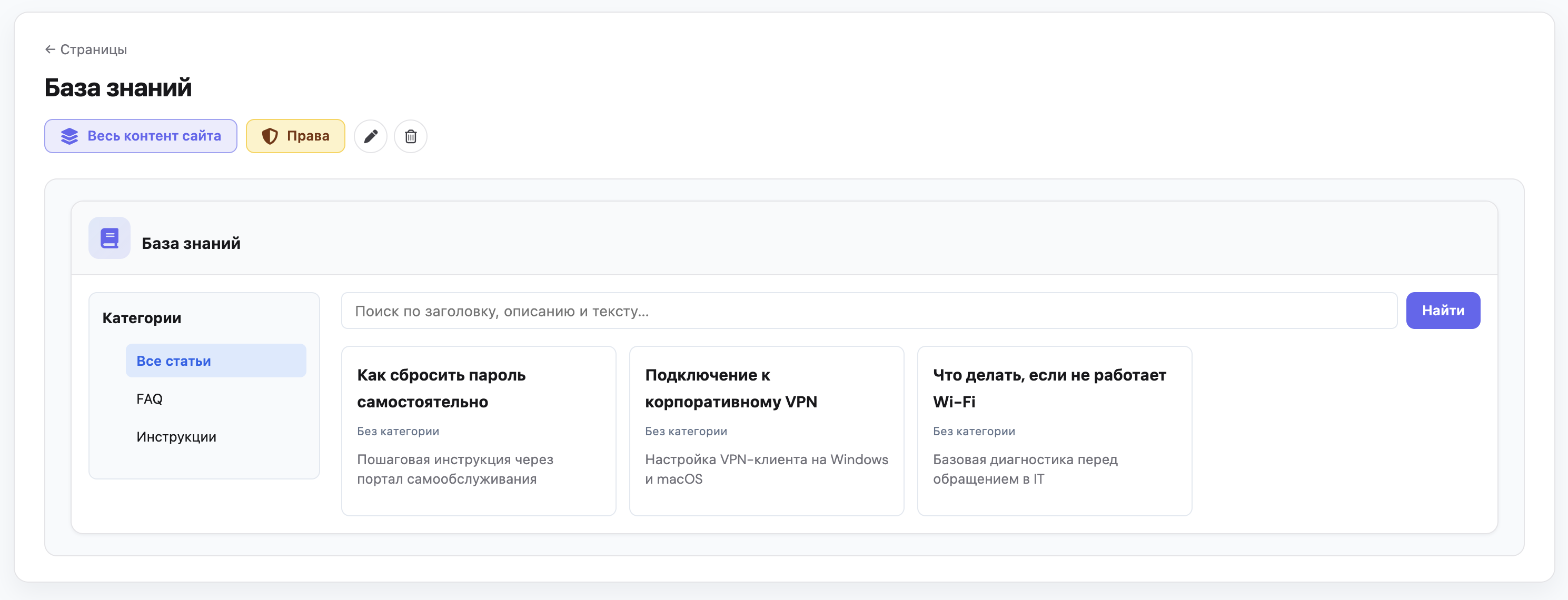Click the pencil edit icon
Viewport: 1568px width, 600px height.
click(371, 136)
